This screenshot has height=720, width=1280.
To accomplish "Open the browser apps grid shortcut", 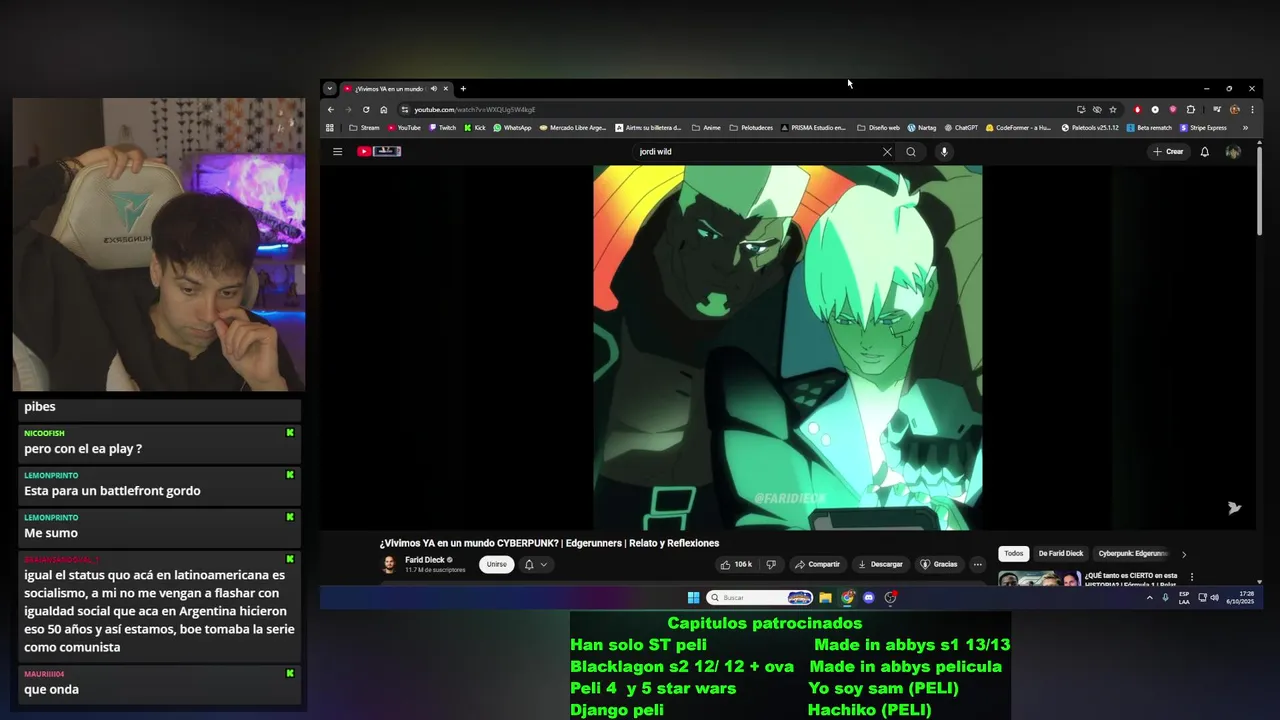I will coord(330,128).
